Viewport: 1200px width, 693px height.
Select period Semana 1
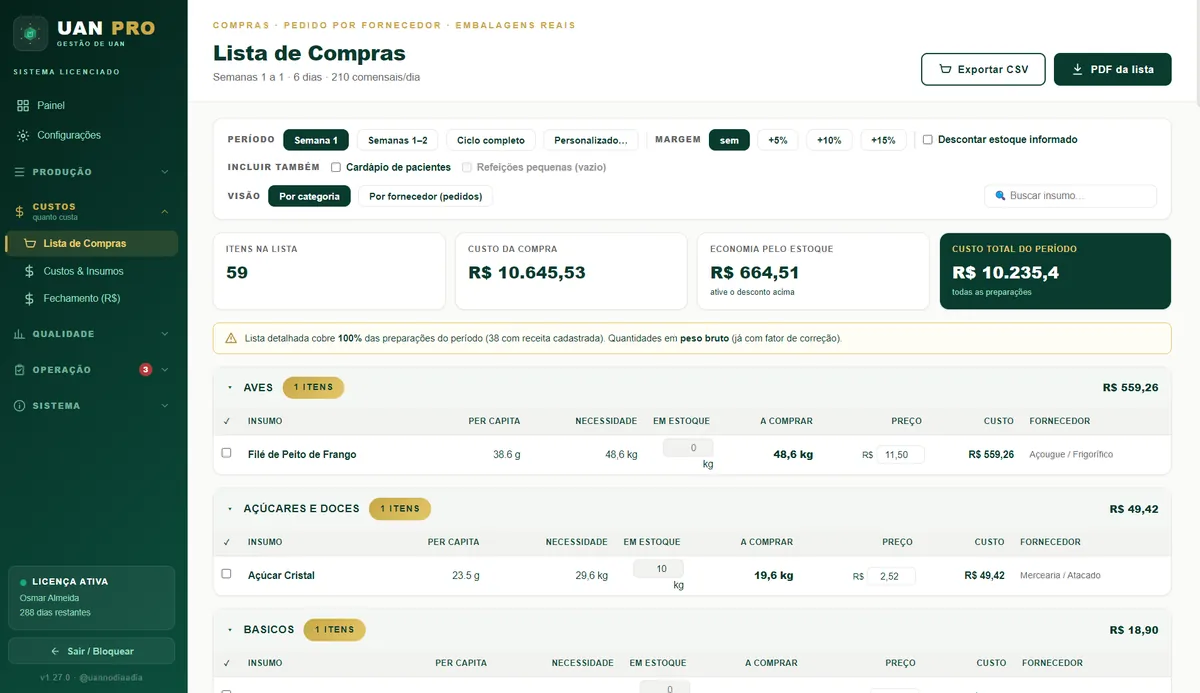[x=316, y=140]
